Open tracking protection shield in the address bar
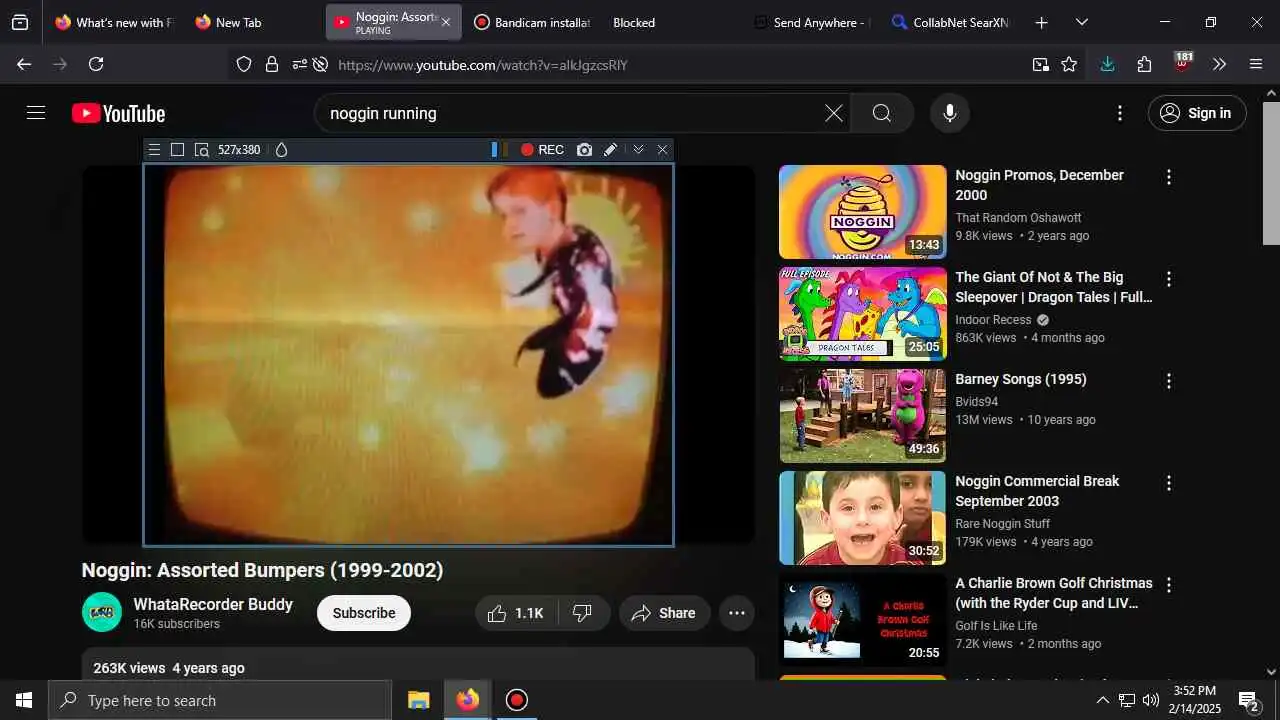Screen dimensions: 1280x720 click(x=244, y=64)
